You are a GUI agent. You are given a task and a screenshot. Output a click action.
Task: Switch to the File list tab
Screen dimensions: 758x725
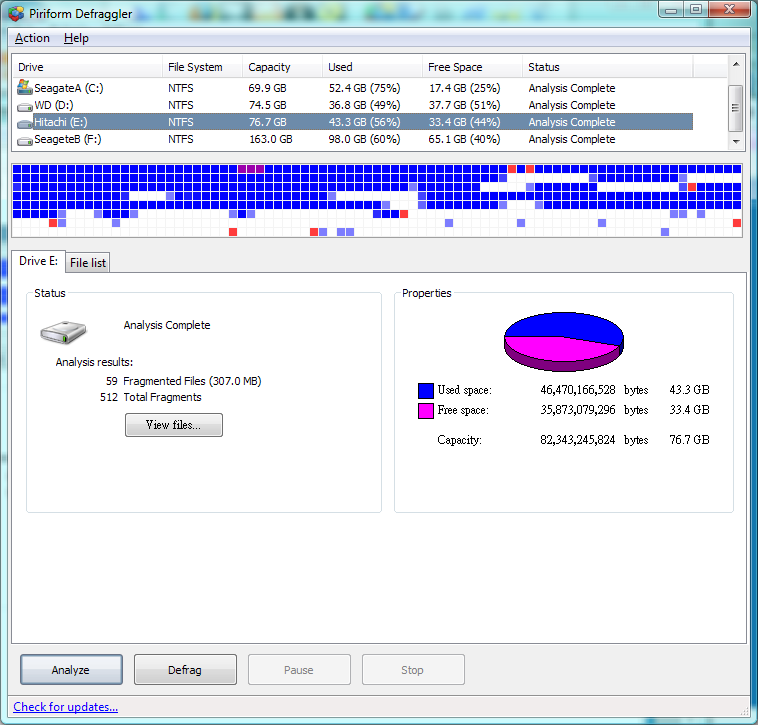[87, 263]
